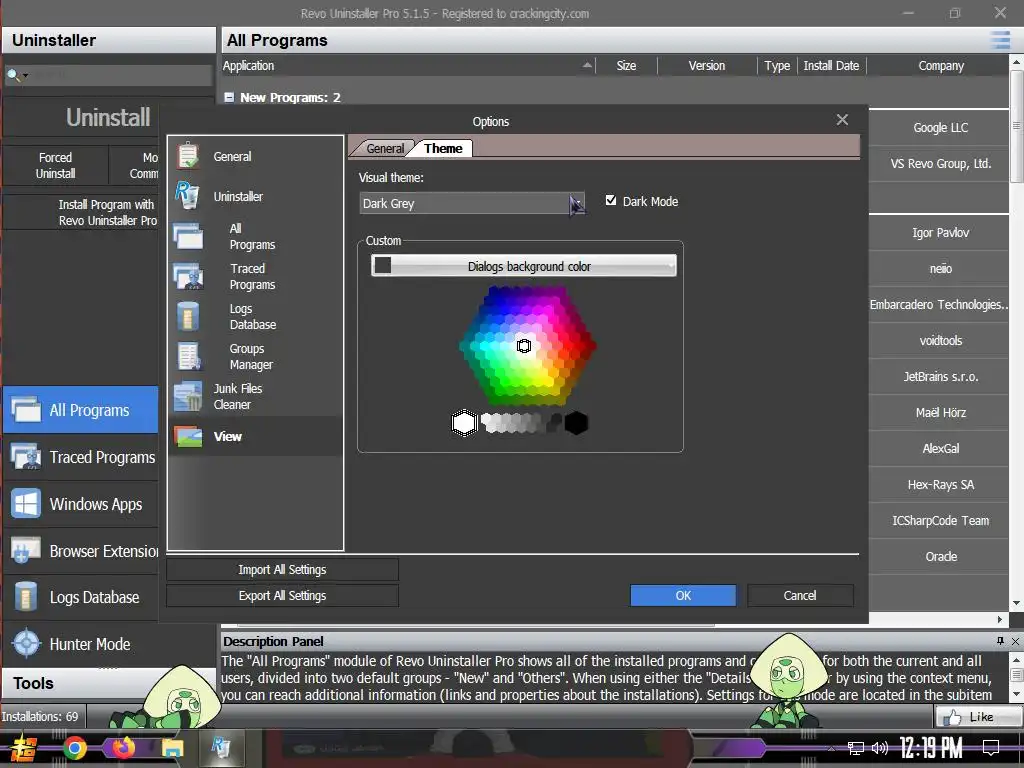Open General options icon in sidebar
The image size is (1024, 768).
[x=188, y=156]
